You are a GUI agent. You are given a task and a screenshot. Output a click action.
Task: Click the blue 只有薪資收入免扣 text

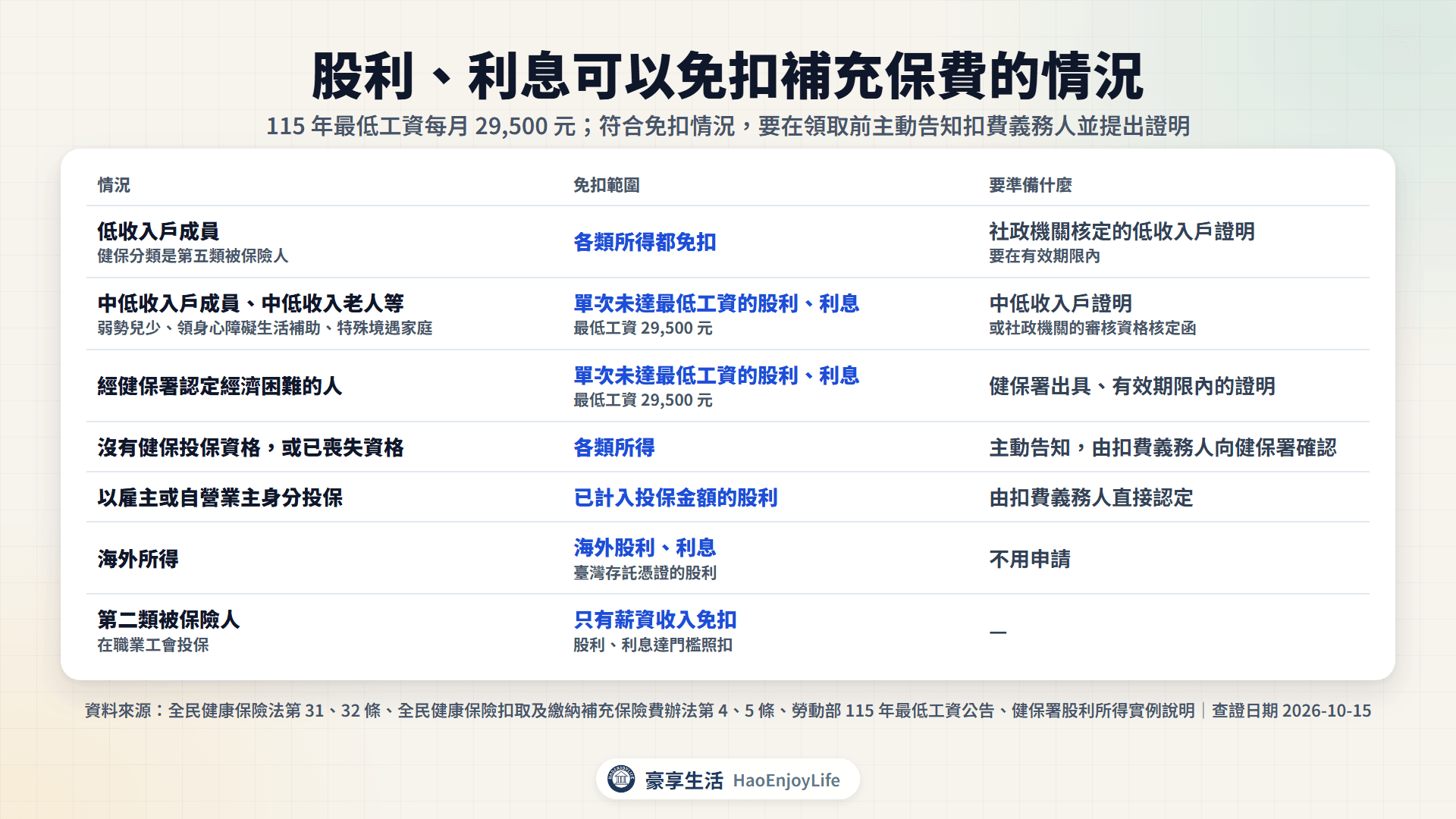tap(655, 620)
